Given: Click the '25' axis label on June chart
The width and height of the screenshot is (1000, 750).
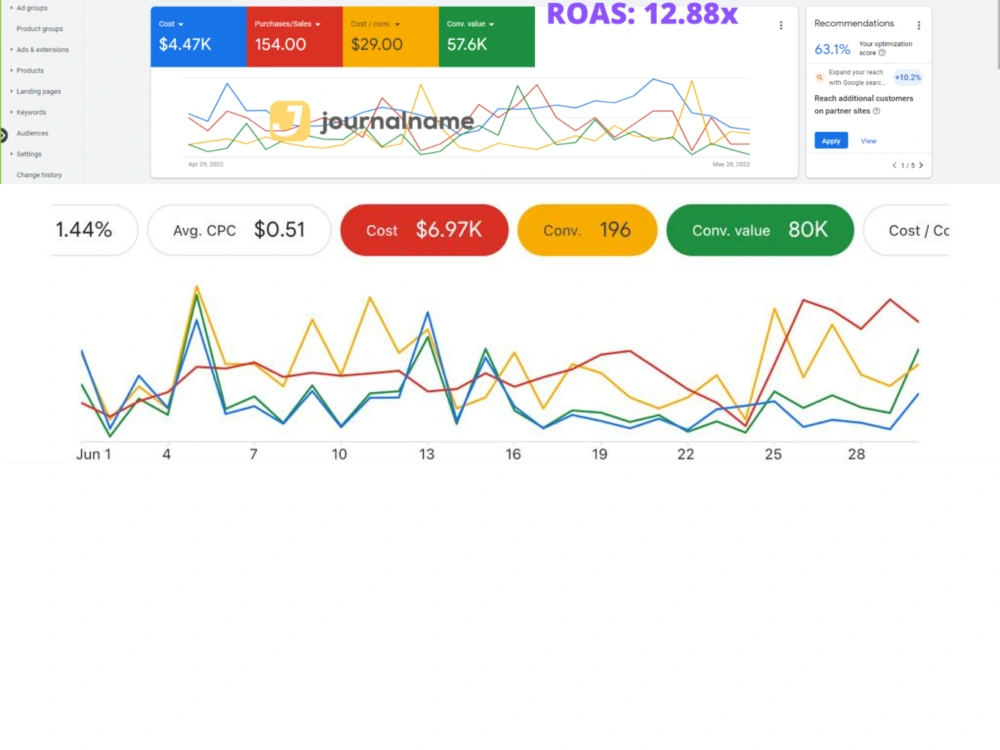Looking at the screenshot, I should click(773, 454).
